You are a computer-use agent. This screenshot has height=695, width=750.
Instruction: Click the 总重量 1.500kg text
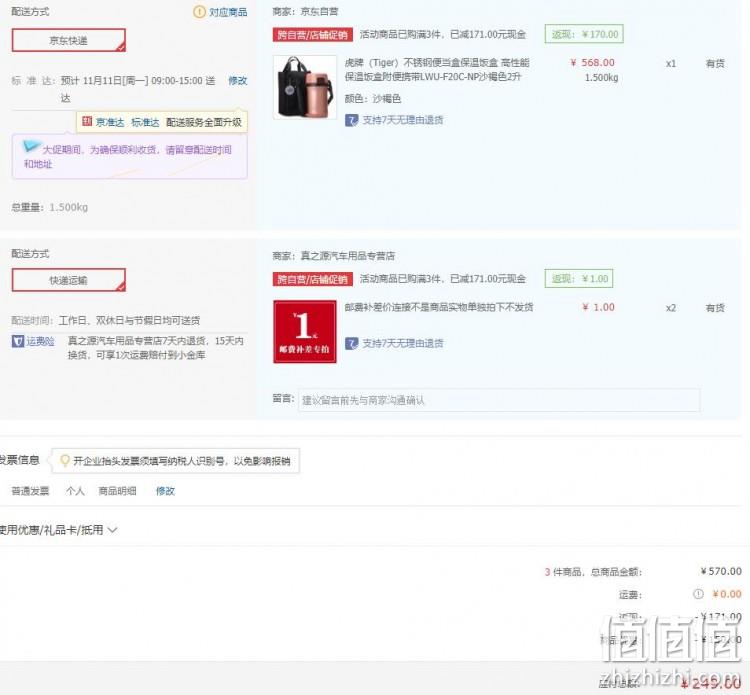click(x=50, y=207)
